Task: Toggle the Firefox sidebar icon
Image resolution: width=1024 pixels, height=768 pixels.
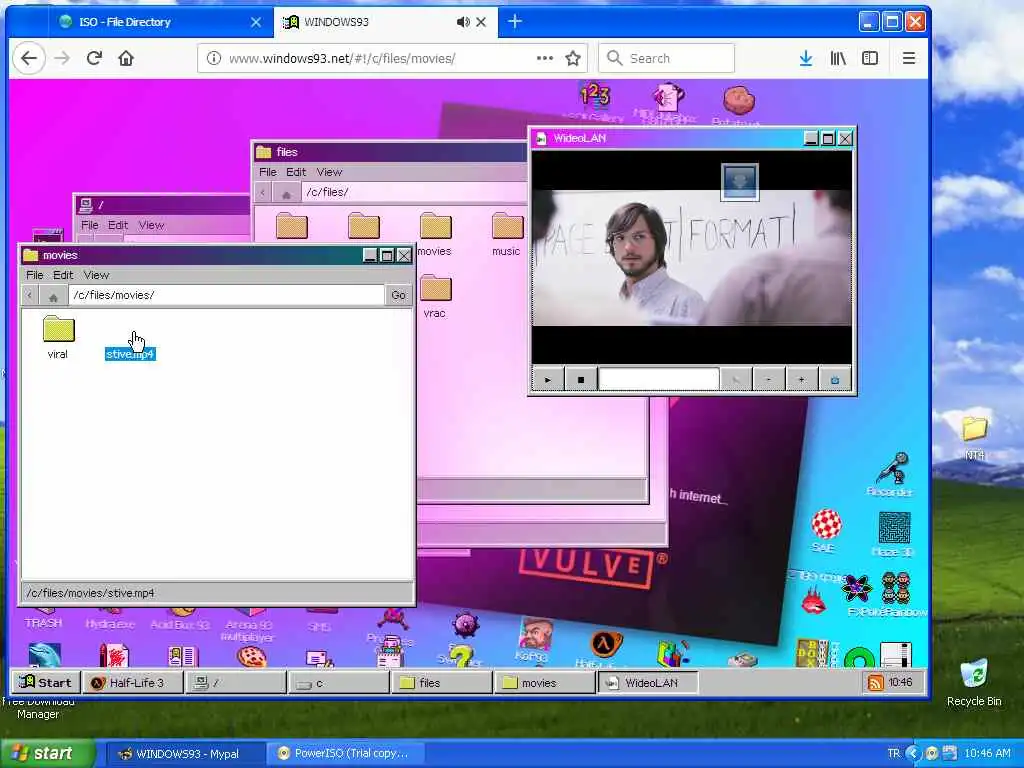Action: (x=870, y=58)
